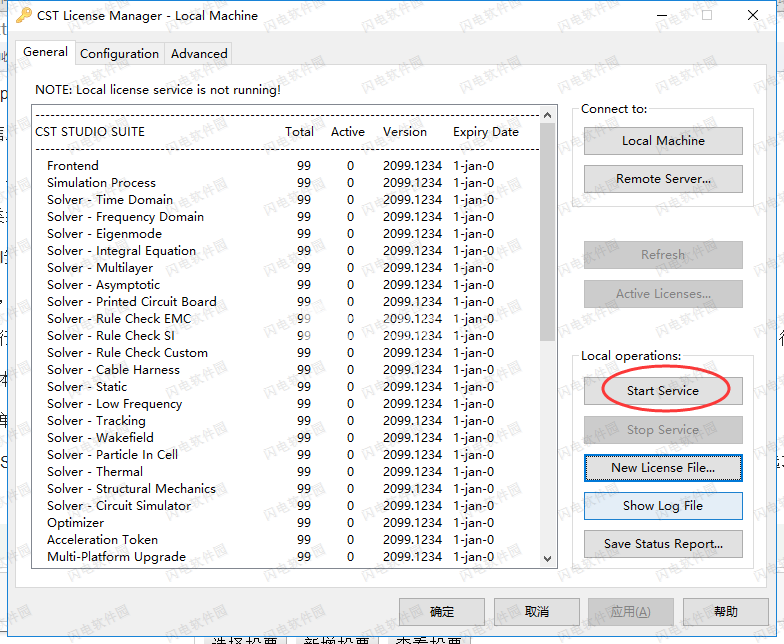
Task: Select Solver - Eigenmode row
Action: click(x=270, y=234)
